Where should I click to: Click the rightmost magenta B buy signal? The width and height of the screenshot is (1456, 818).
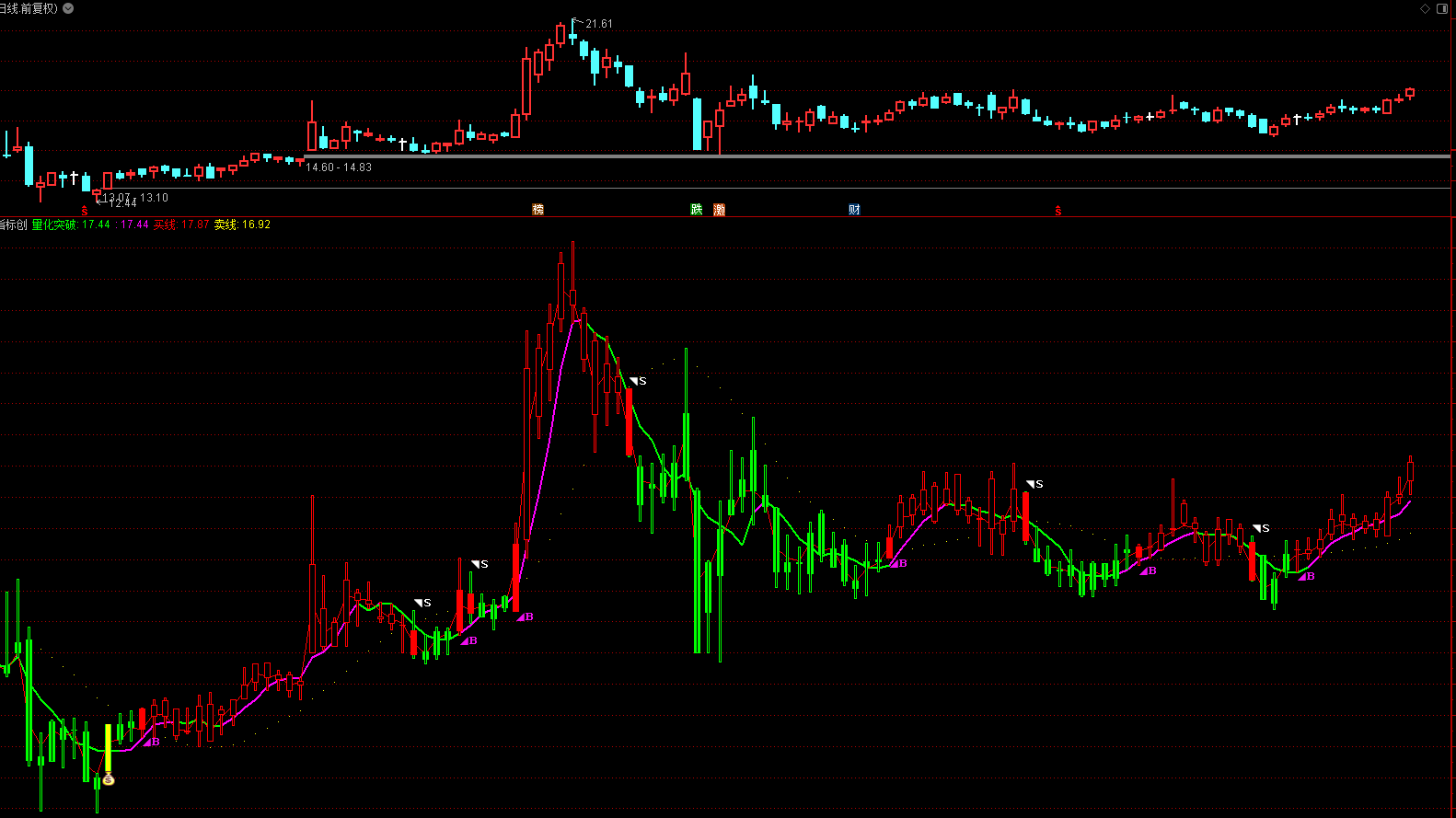tap(1307, 577)
